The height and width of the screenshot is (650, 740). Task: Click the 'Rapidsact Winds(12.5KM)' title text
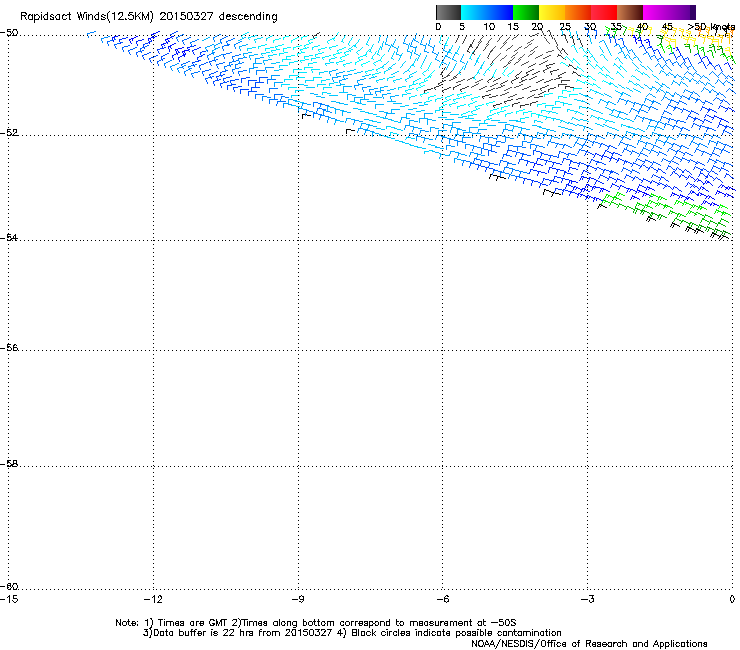point(87,17)
